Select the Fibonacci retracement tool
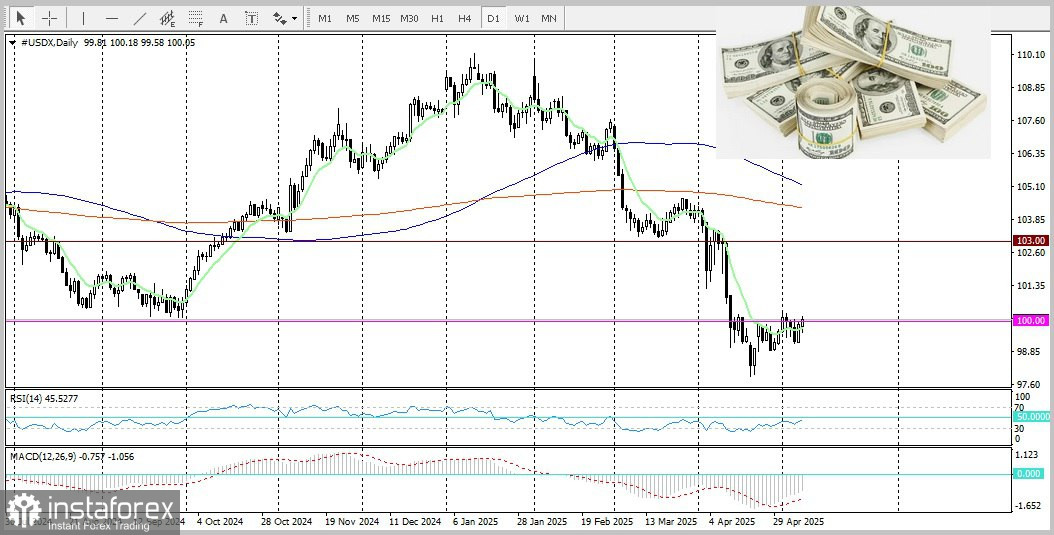Image resolution: width=1054 pixels, height=535 pixels. point(195,18)
